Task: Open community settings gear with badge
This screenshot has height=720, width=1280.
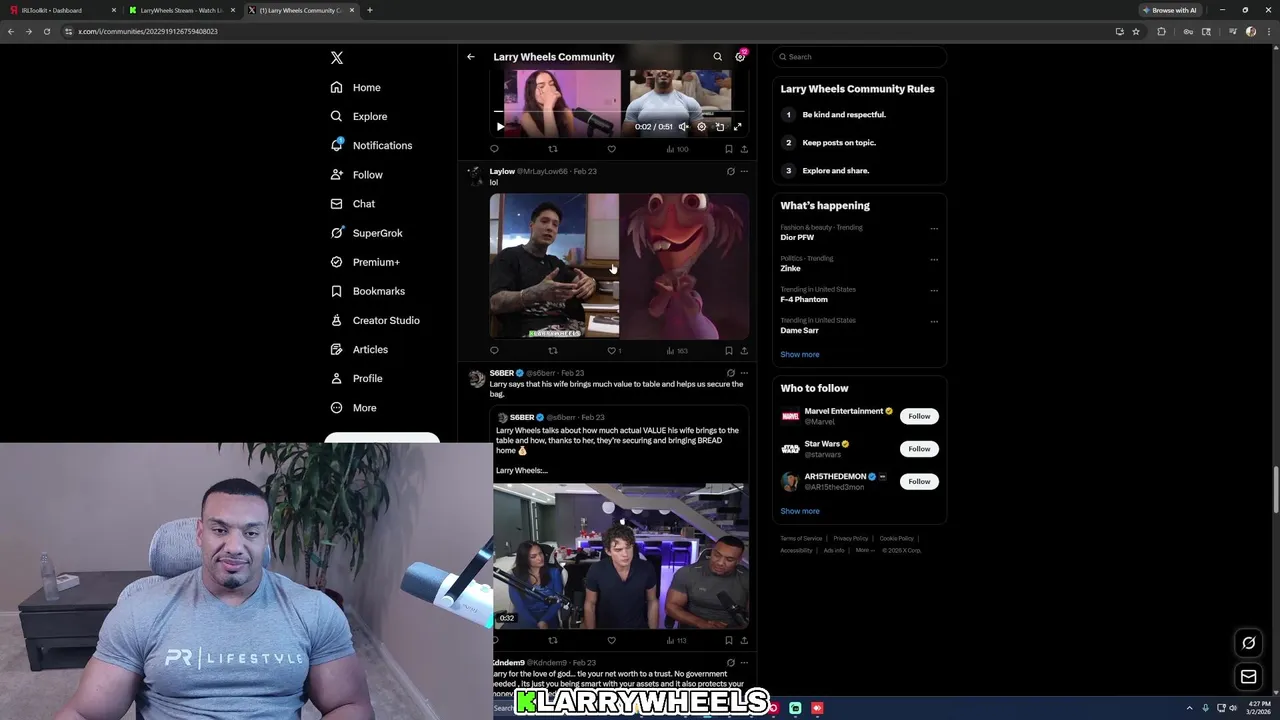Action: pyautogui.click(x=740, y=57)
